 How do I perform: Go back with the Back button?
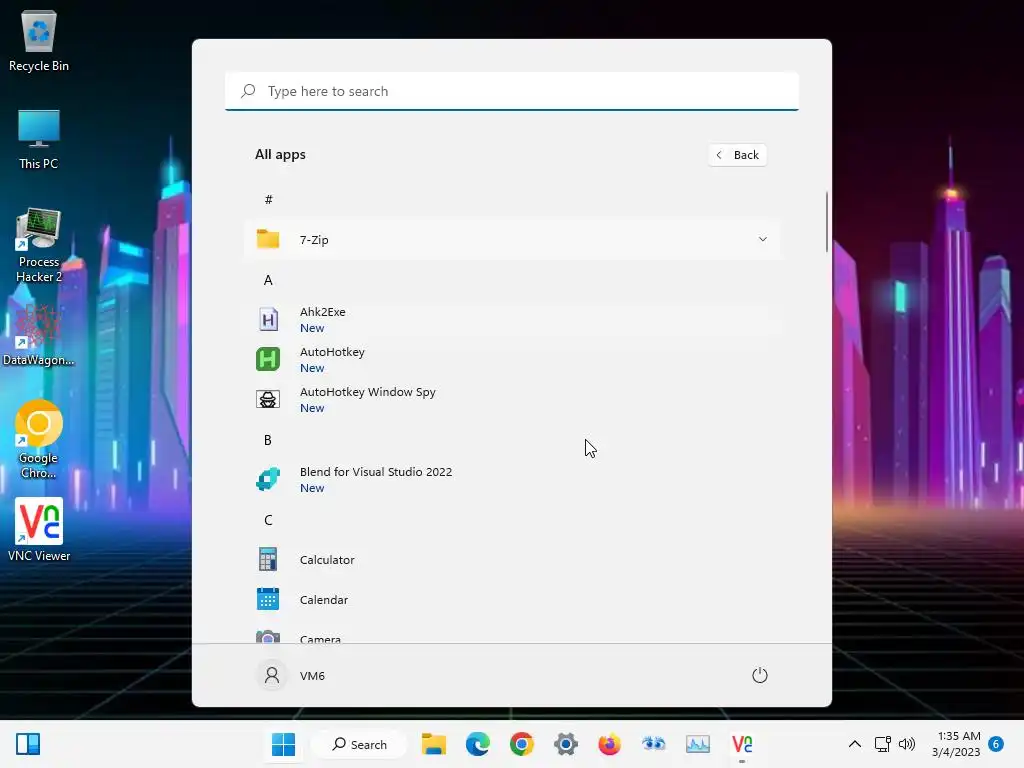(x=737, y=155)
